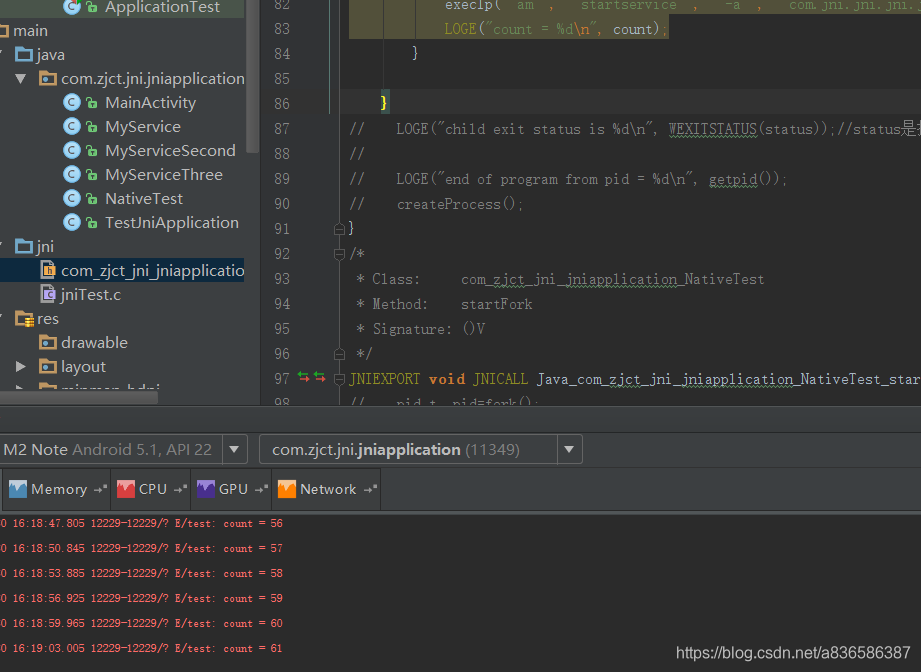Open MainActivity class in project tree
Screen dimensions: 921x672
coord(150,103)
